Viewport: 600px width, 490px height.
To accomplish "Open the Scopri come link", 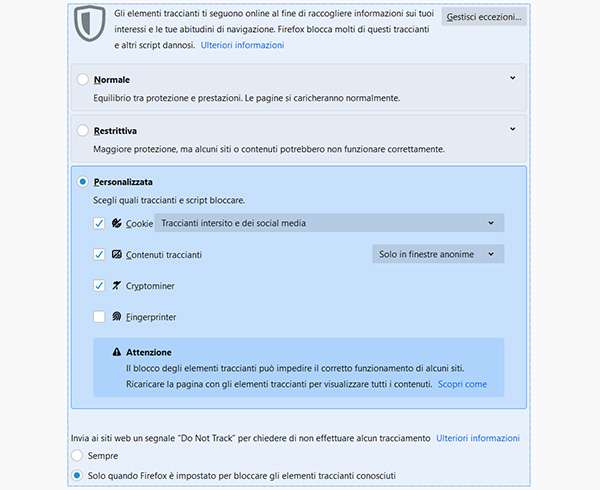I will point(462,384).
